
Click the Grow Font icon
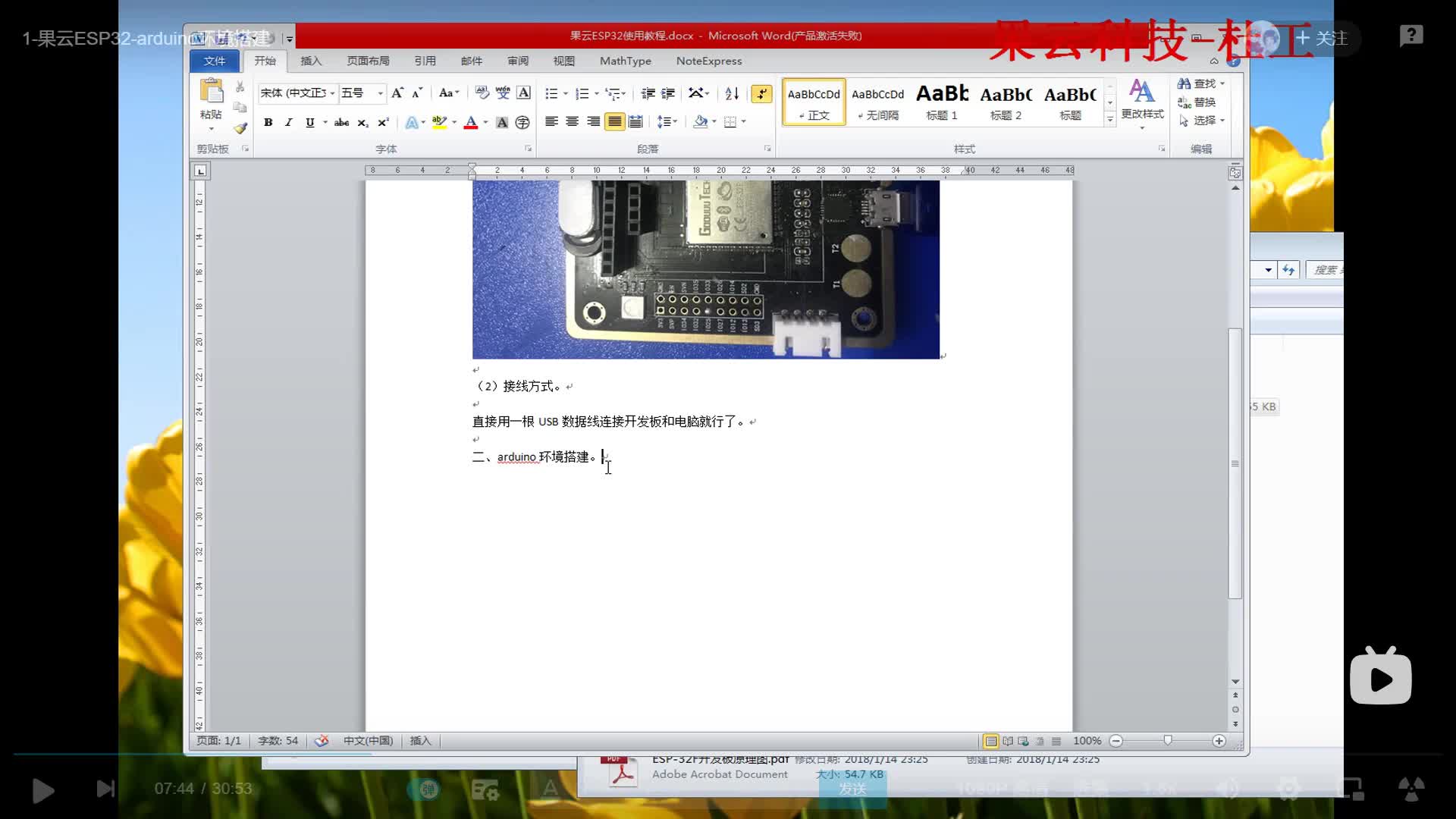pos(397,93)
